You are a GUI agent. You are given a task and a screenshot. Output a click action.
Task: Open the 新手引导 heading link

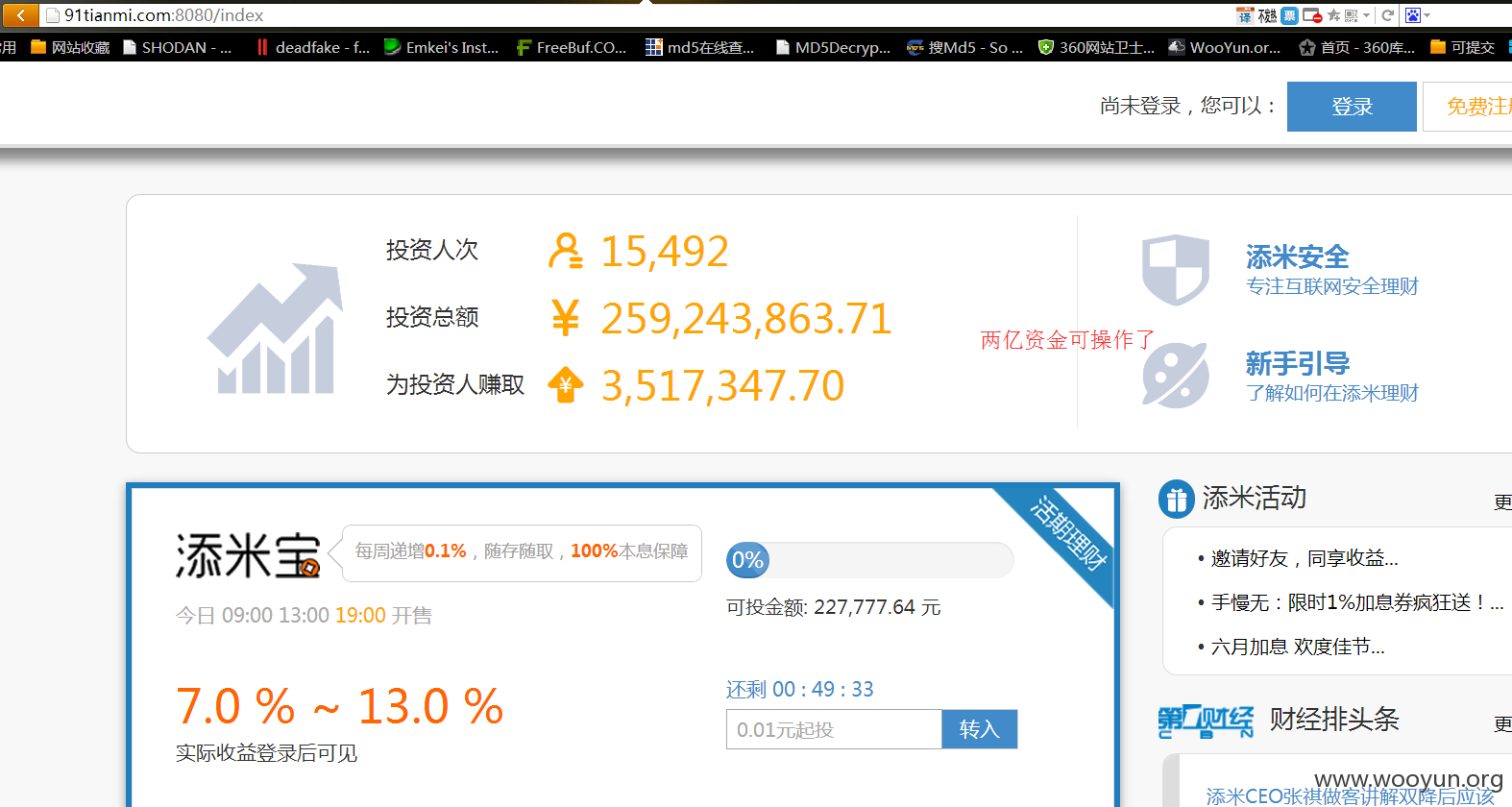click(1298, 363)
